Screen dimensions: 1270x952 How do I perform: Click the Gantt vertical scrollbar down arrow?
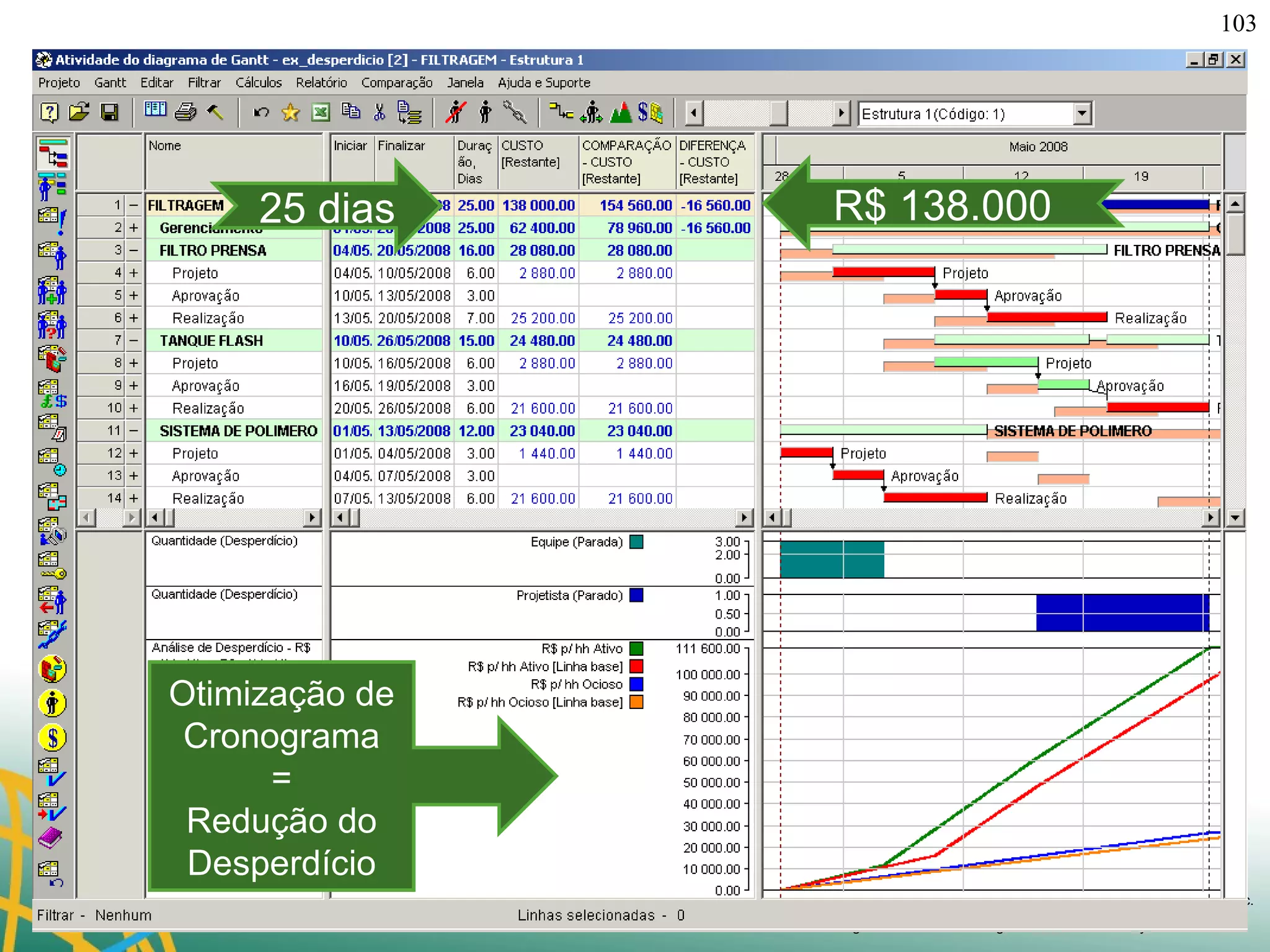tap(1235, 518)
